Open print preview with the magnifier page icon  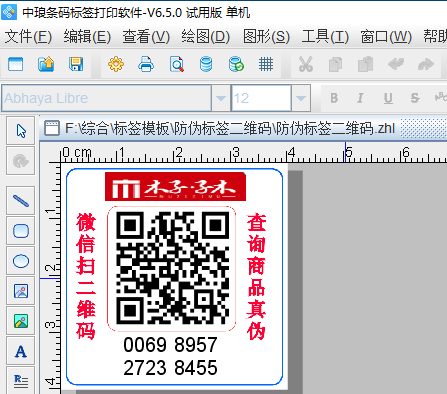pyautogui.click(x=176, y=64)
